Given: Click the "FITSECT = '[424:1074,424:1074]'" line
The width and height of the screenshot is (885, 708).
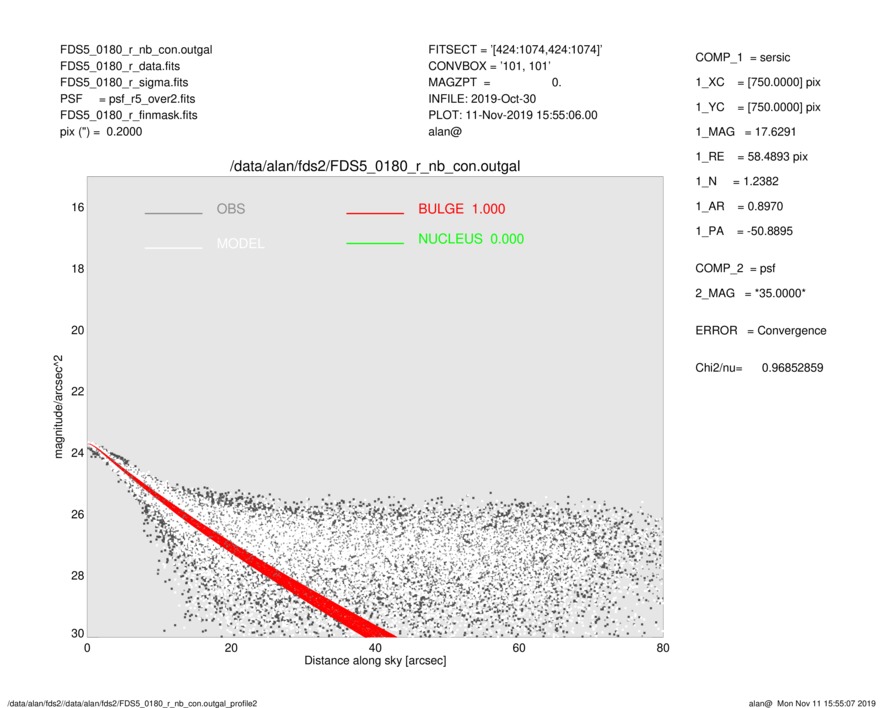Looking at the screenshot, I should [x=515, y=50].
